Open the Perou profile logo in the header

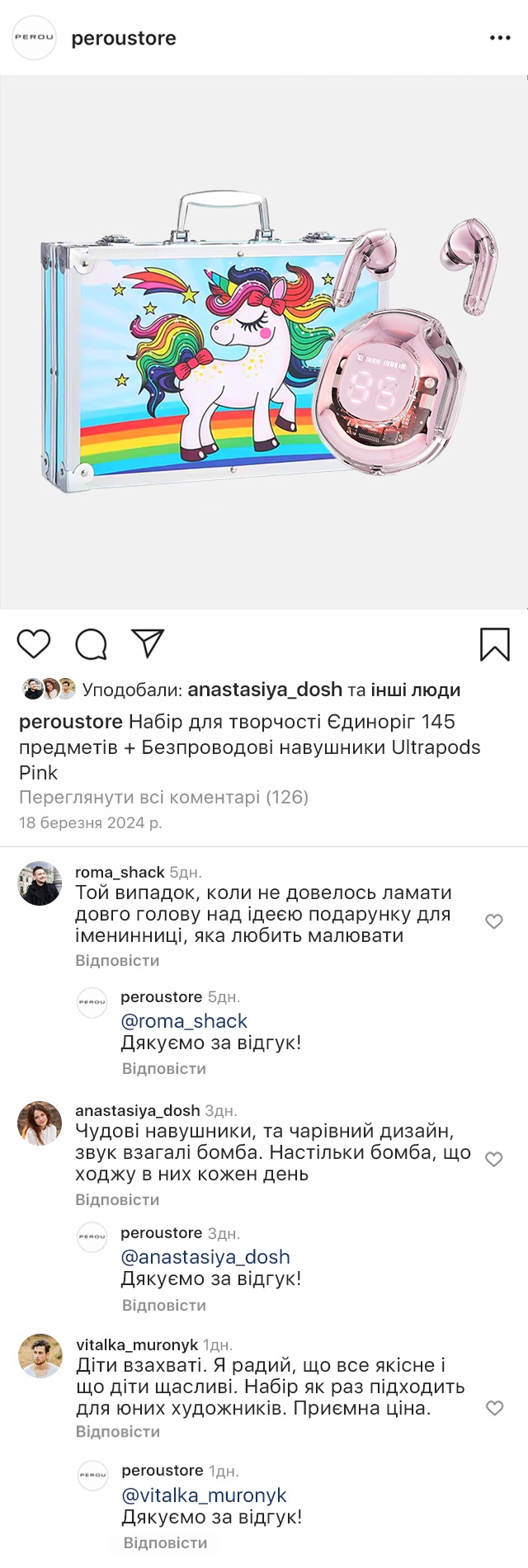click(34, 38)
